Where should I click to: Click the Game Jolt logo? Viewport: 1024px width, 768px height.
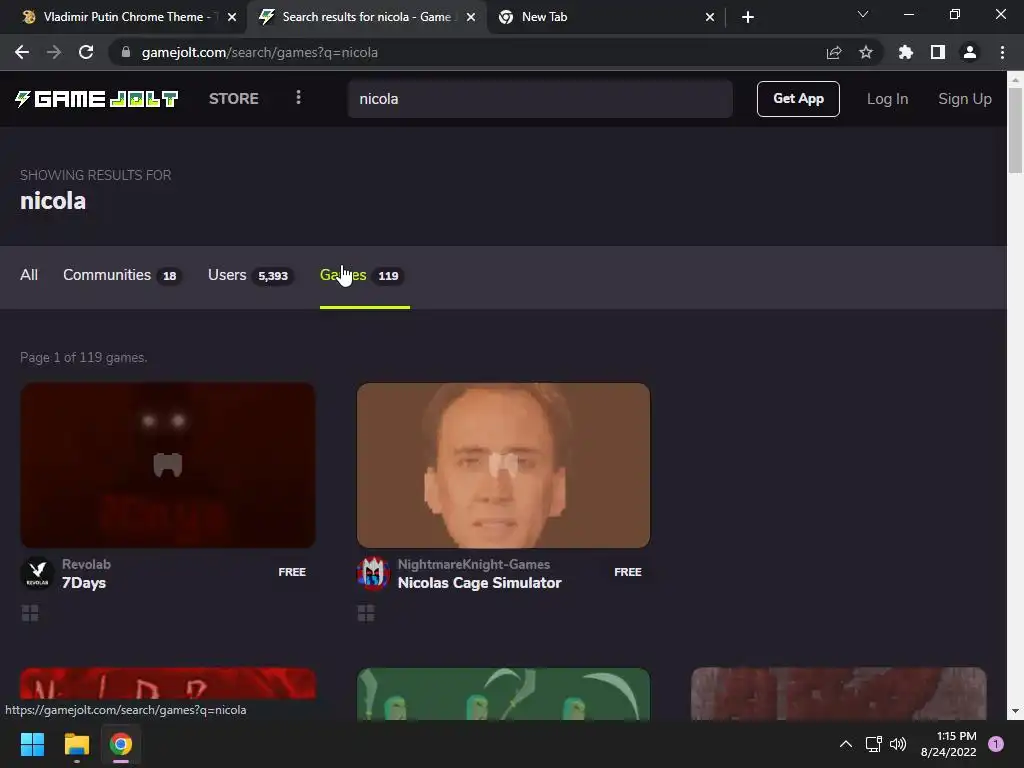point(97,99)
